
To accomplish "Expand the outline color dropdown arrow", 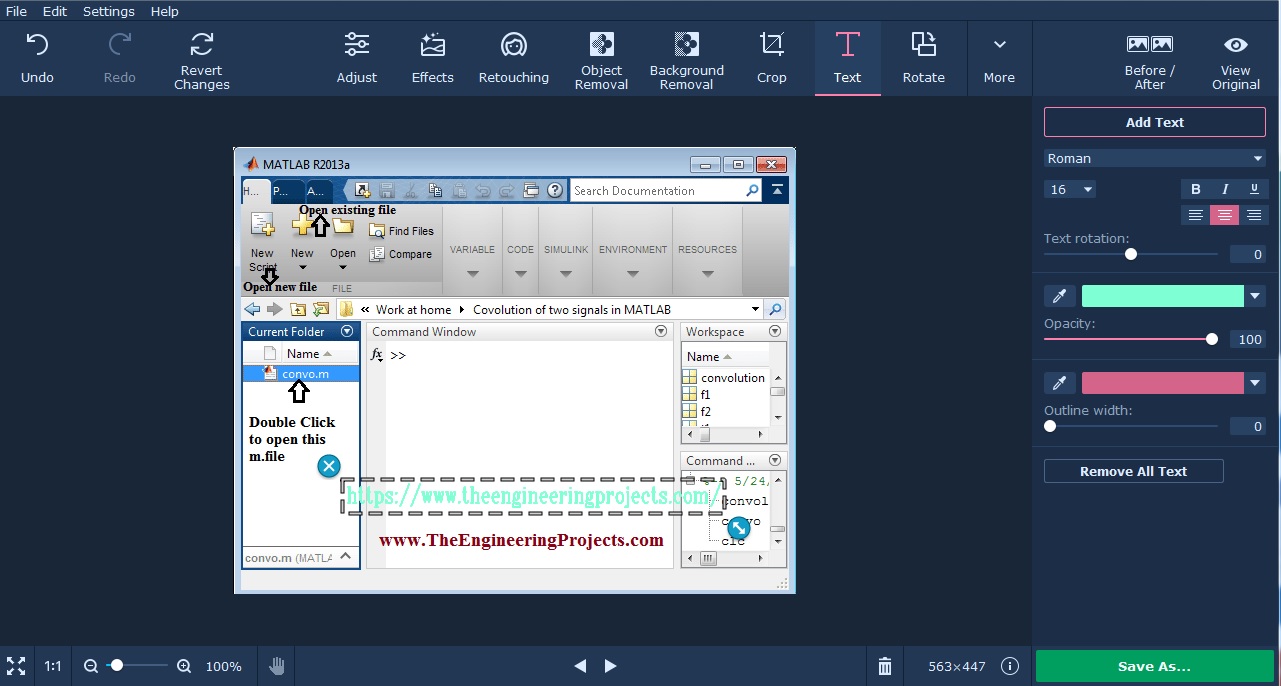I will (1256, 383).
